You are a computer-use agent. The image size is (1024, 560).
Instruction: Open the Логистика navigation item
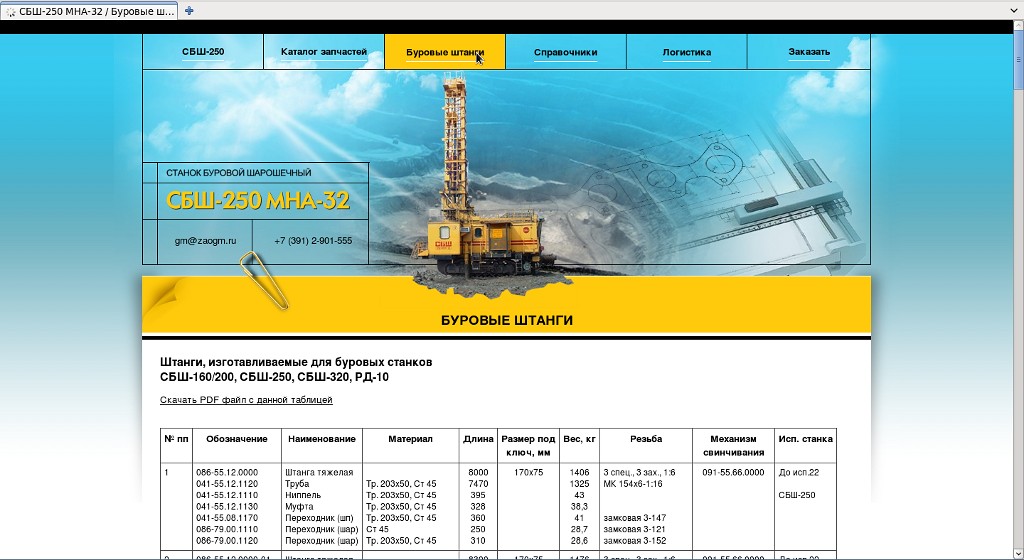point(687,52)
